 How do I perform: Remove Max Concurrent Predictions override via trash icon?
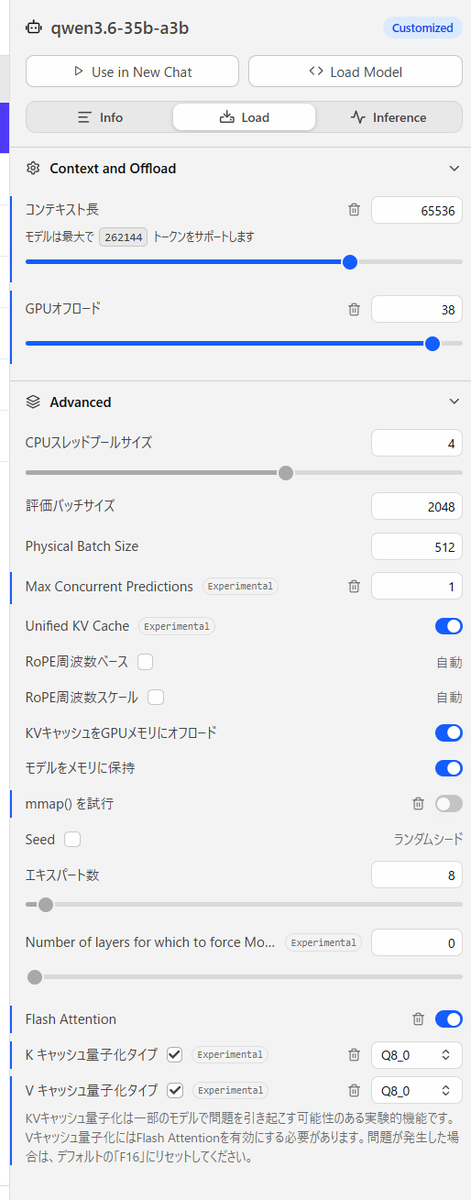click(354, 587)
